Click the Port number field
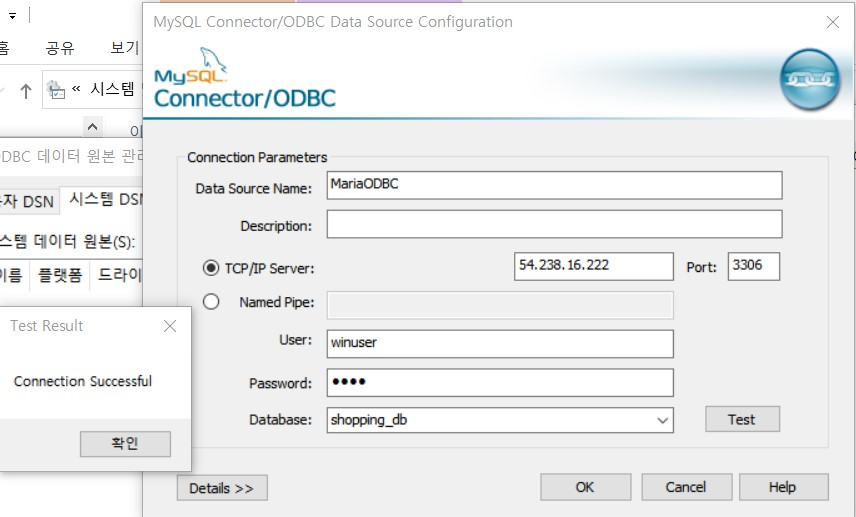The image size is (856, 517). point(753,266)
